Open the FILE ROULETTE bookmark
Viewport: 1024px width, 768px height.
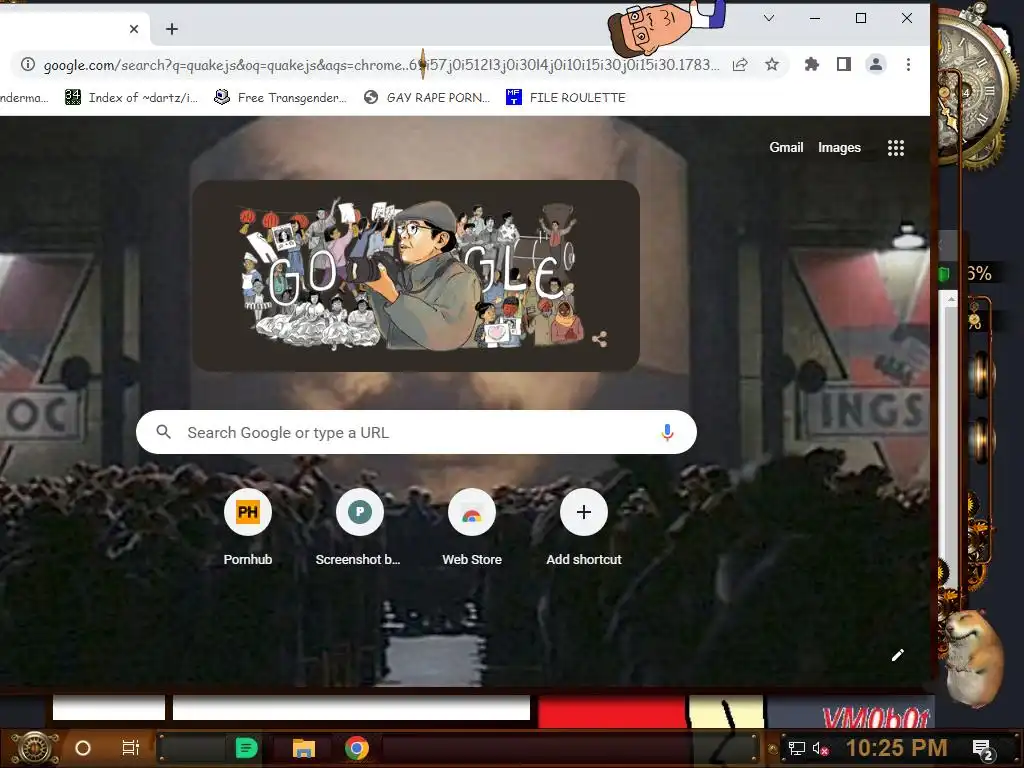[x=566, y=97]
